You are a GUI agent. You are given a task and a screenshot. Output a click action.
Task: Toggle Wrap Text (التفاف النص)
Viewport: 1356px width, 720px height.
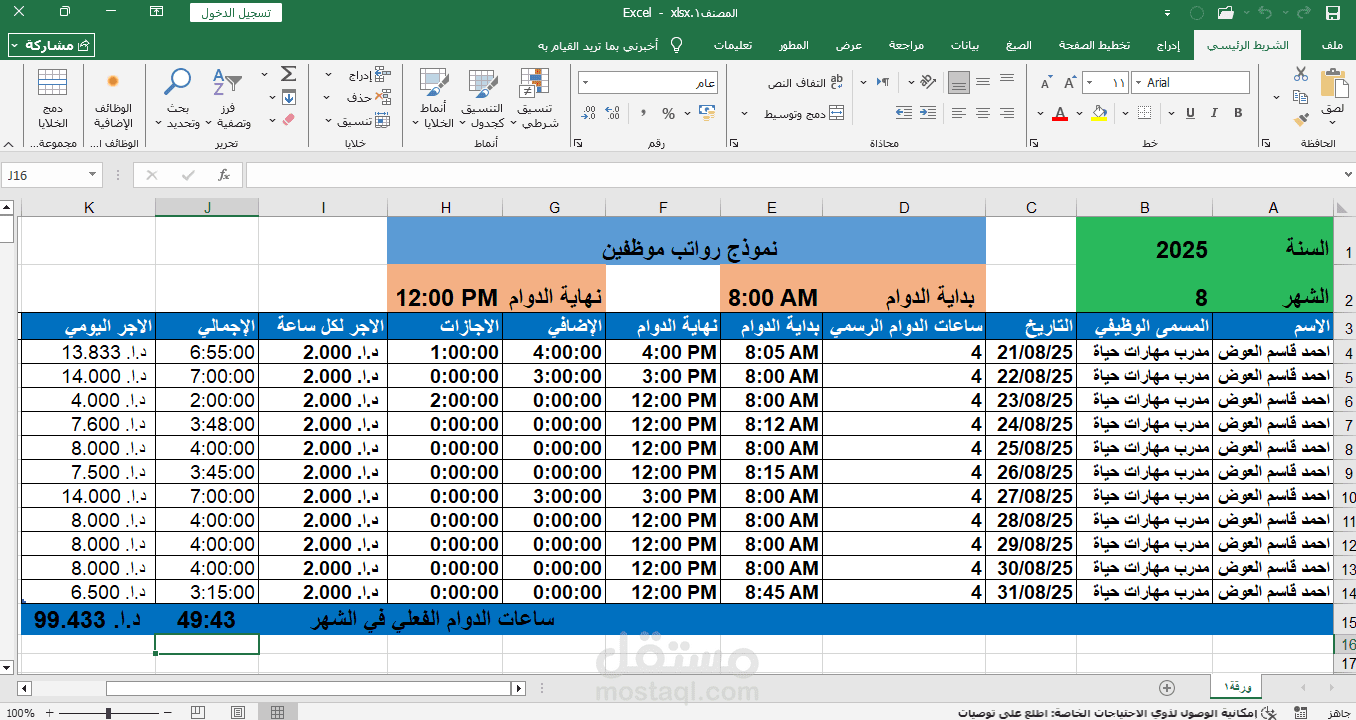point(805,82)
